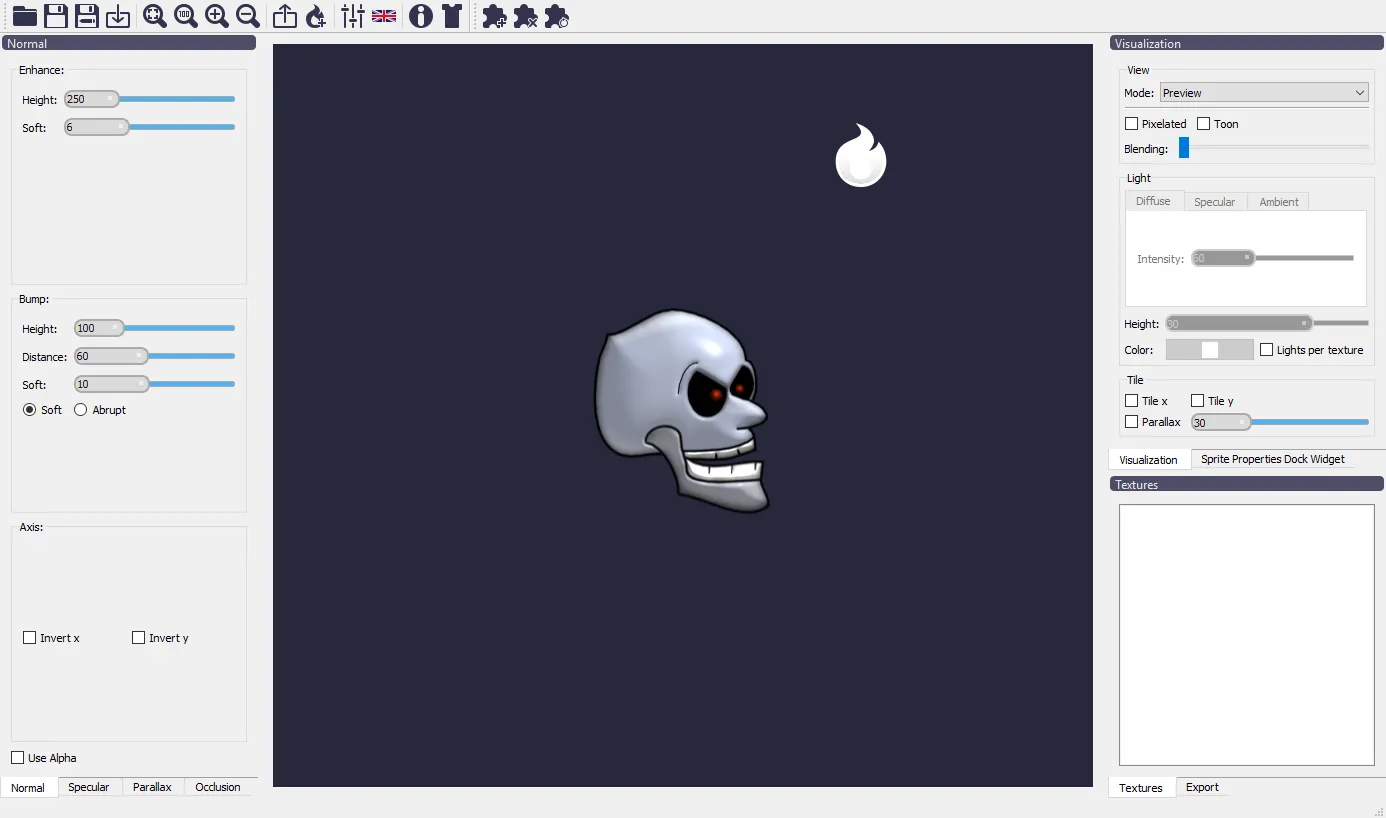
Task: Open the Ambient light tab
Action: point(1279,202)
